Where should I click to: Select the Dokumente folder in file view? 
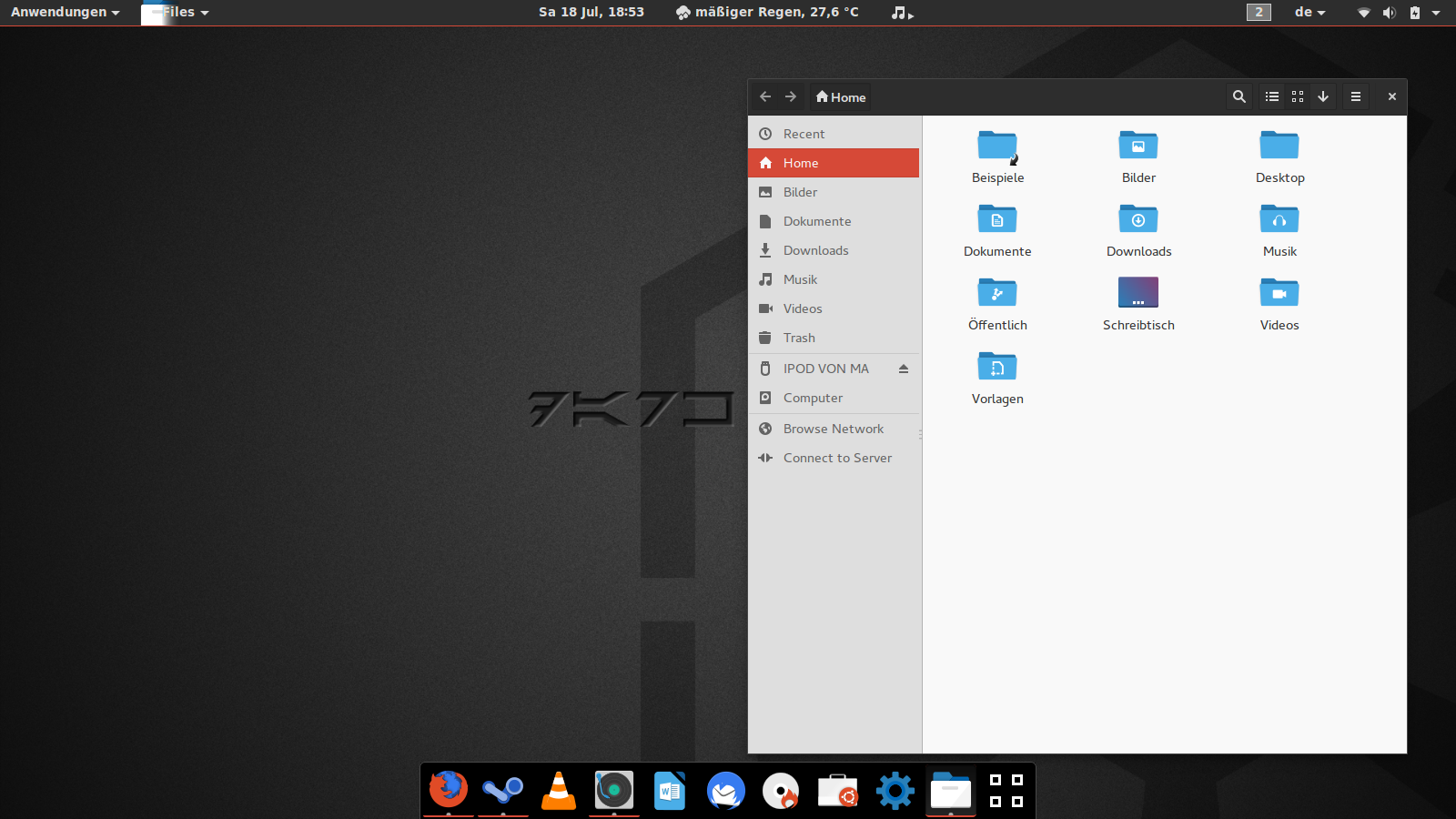(997, 219)
